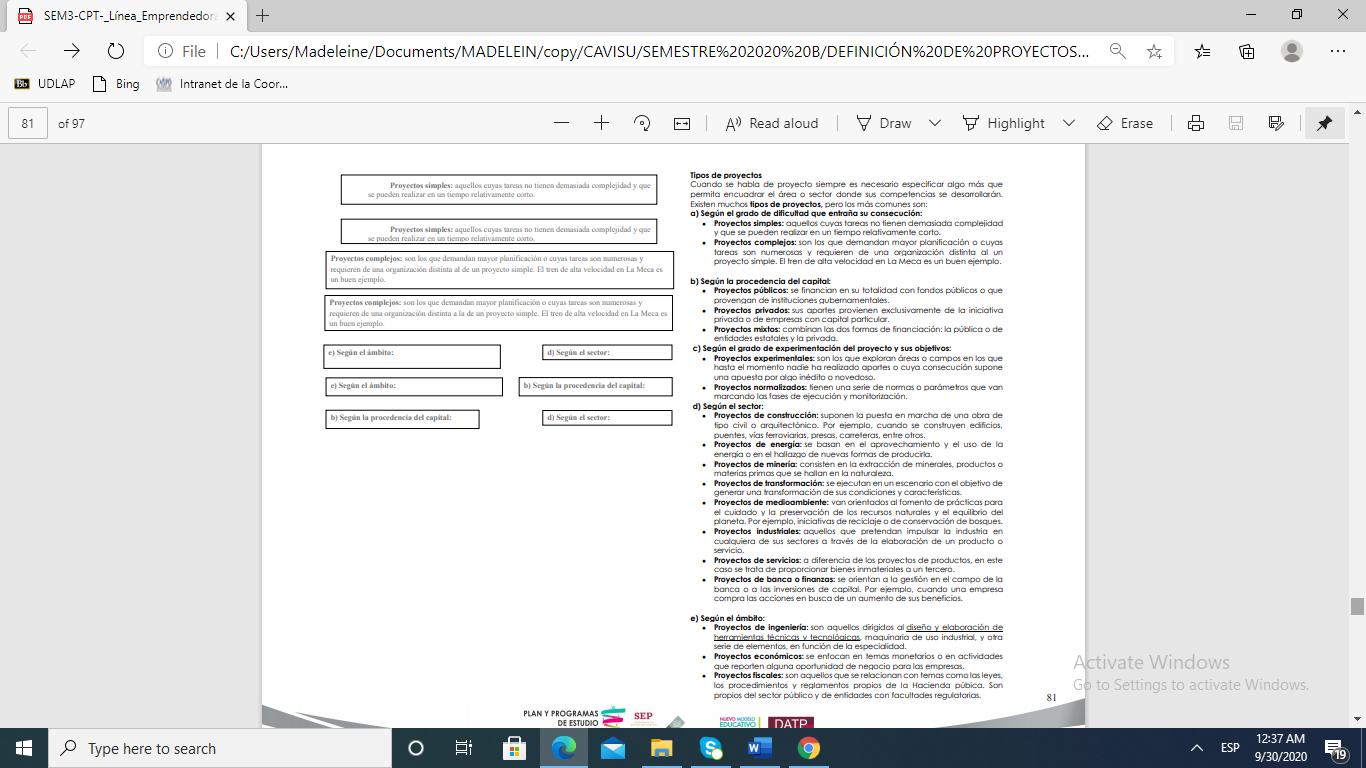Go forward in browser history

[x=71, y=51]
